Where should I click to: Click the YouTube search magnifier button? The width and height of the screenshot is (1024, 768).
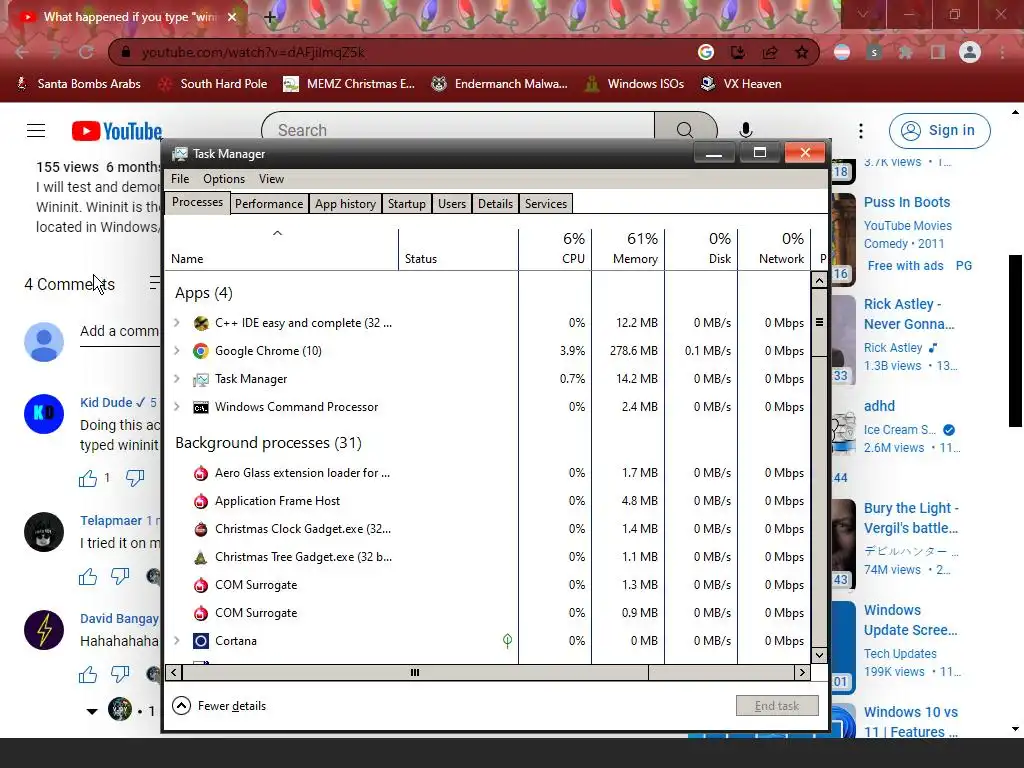[x=685, y=130]
